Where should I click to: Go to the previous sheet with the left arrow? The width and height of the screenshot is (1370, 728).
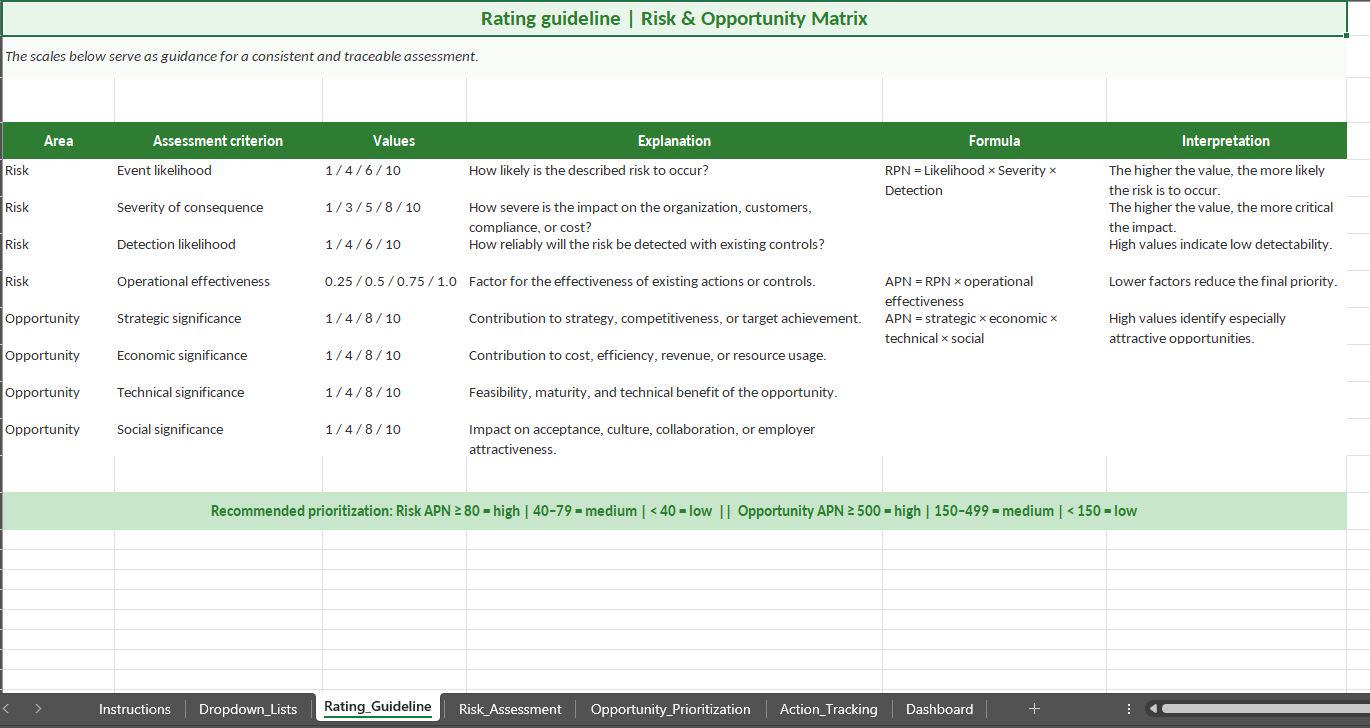(x=8, y=708)
